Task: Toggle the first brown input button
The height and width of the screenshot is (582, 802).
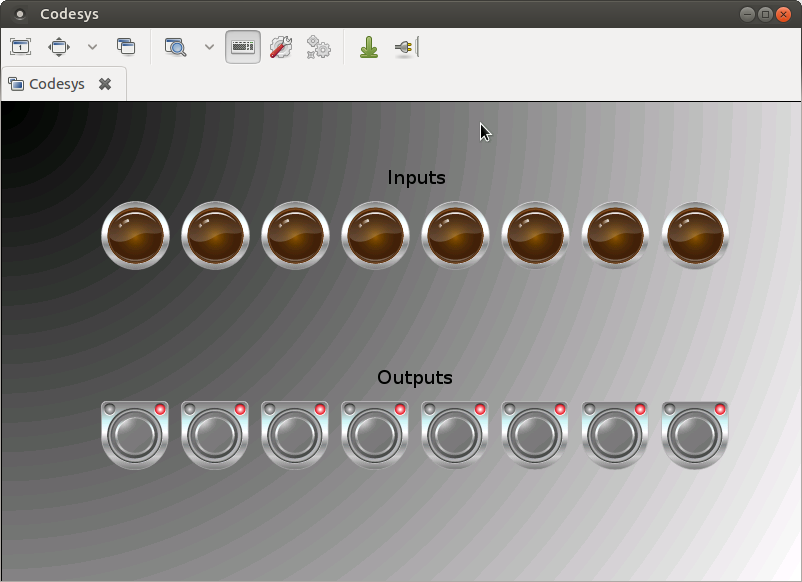Action: click(136, 236)
